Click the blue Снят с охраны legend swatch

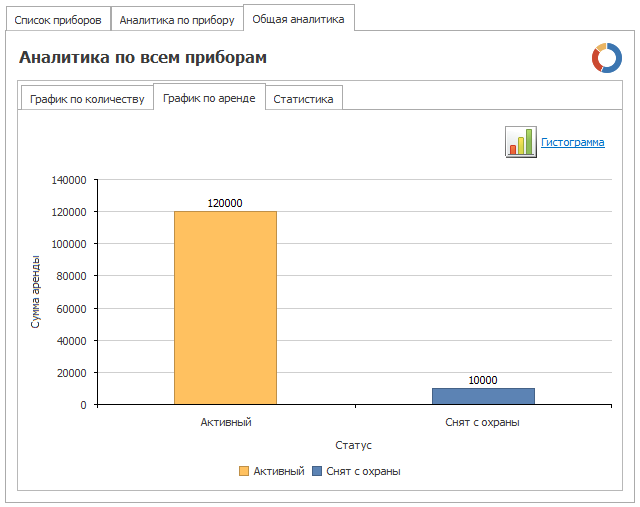[x=317, y=471]
